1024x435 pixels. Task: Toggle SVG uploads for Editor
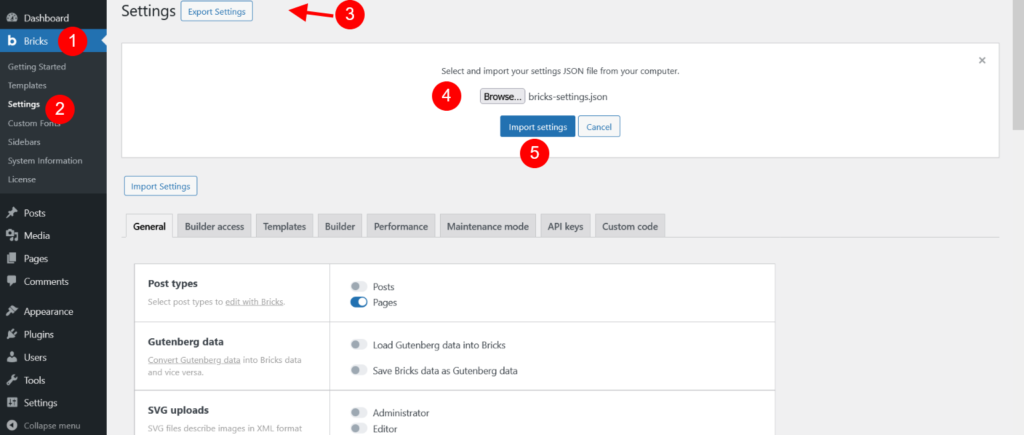(359, 428)
